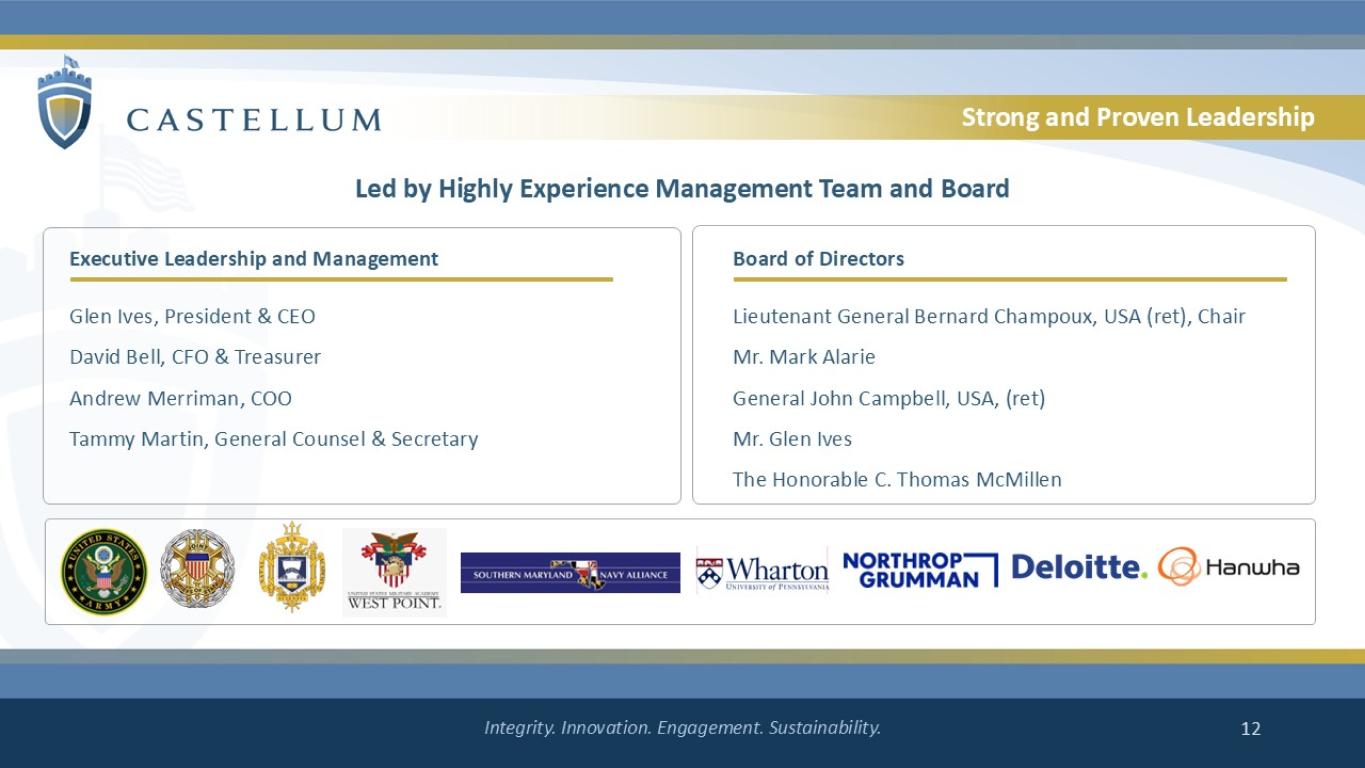Click the Castellum shield logo
This screenshot has width=1365, height=768.
coord(65,103)
